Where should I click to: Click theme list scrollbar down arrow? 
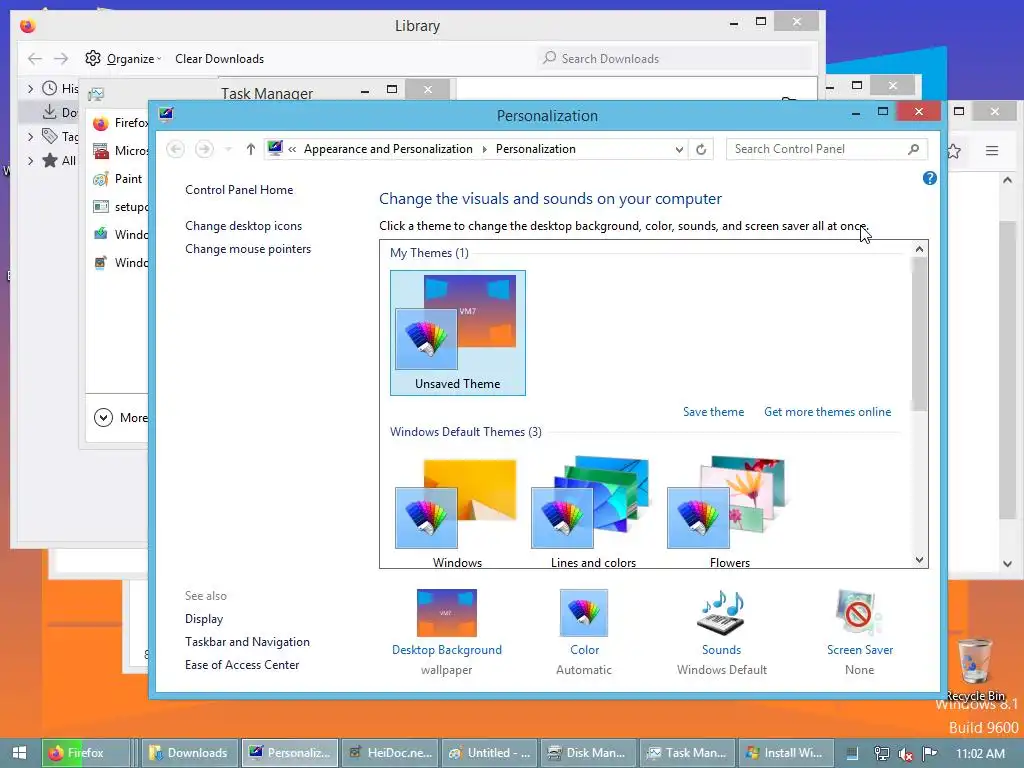[920, 560]
